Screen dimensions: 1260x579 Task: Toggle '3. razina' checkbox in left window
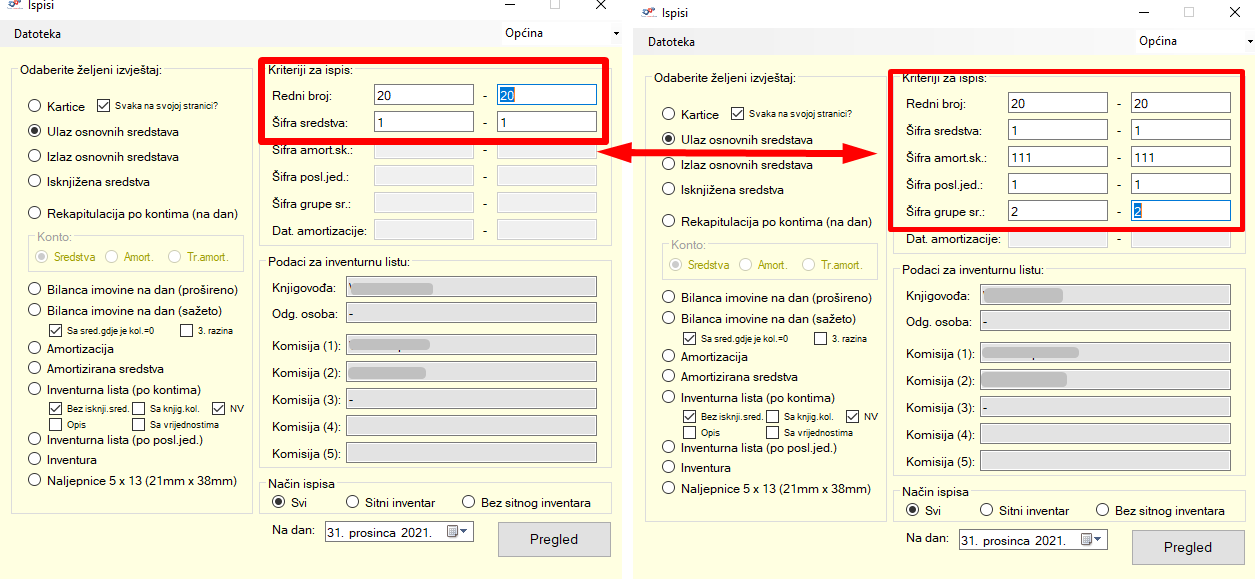point(187,330)
